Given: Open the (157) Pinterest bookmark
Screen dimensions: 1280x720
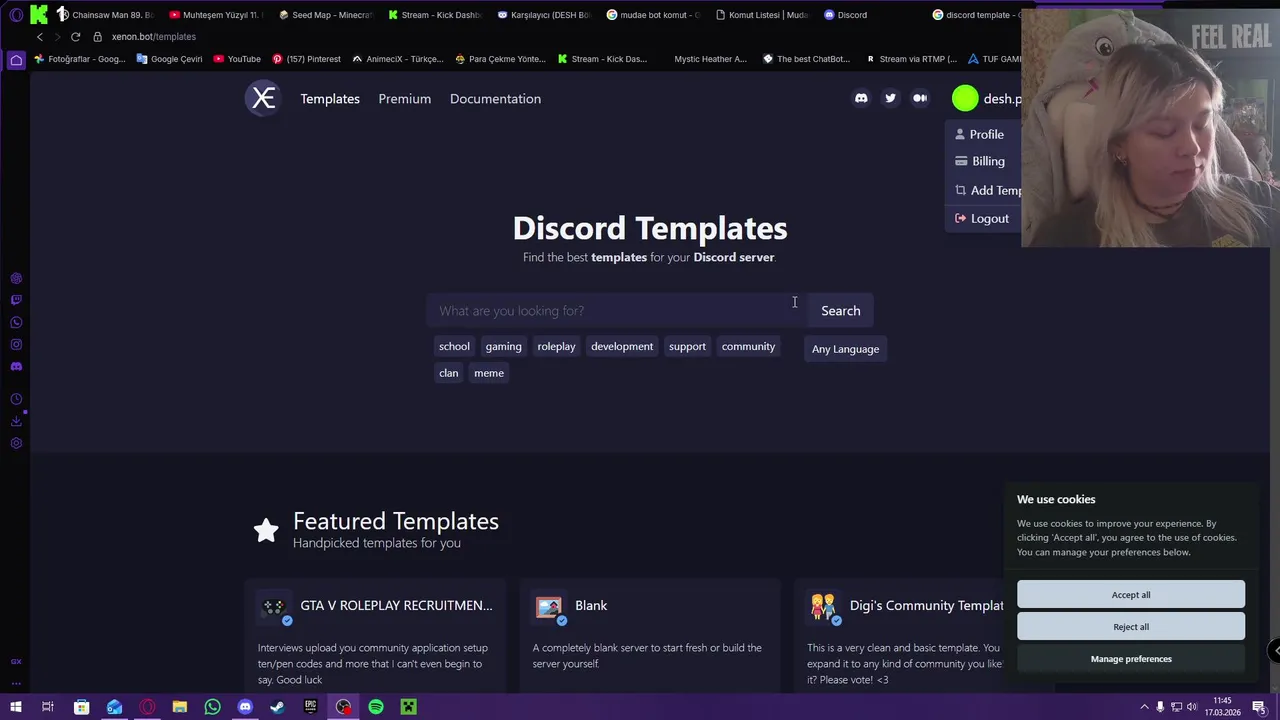Looking at the screenshot, I should 306,59.
